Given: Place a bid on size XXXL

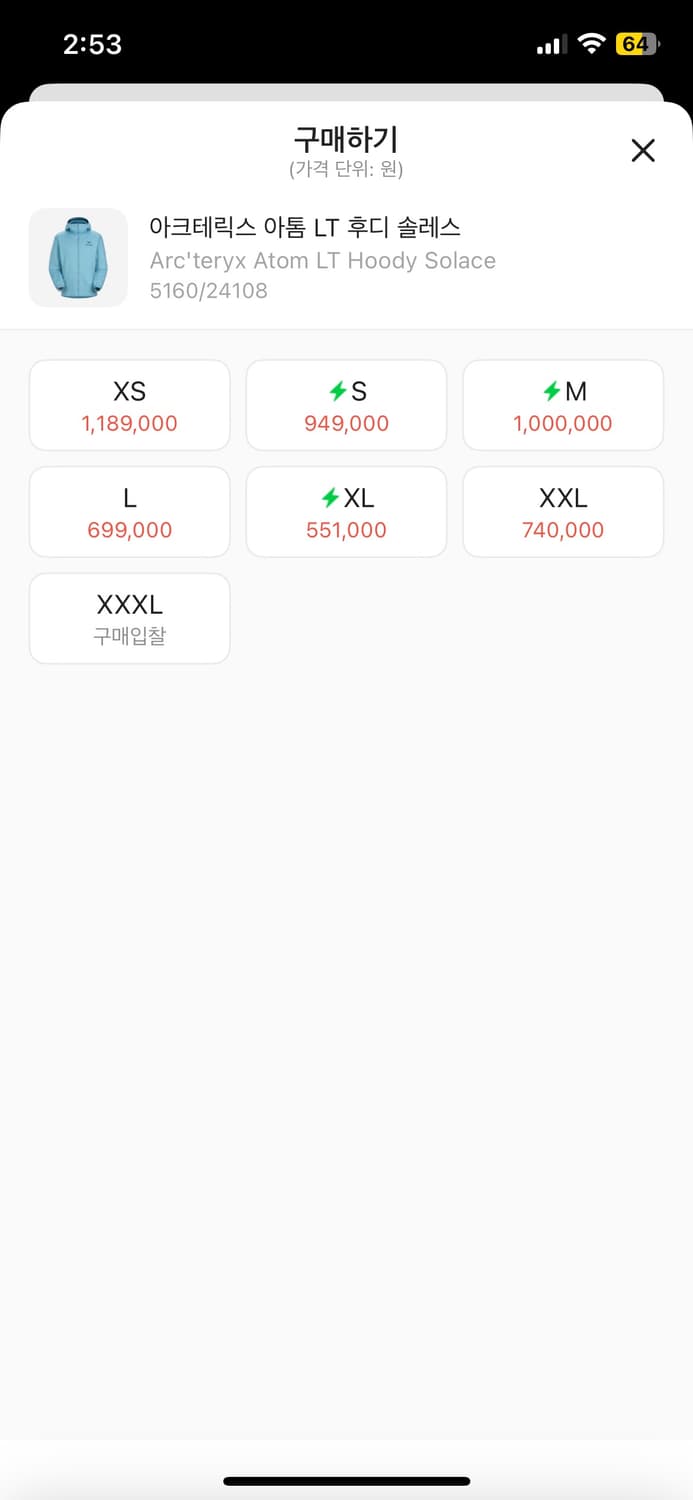Looking at the screenshot, I should coord(130,618).
